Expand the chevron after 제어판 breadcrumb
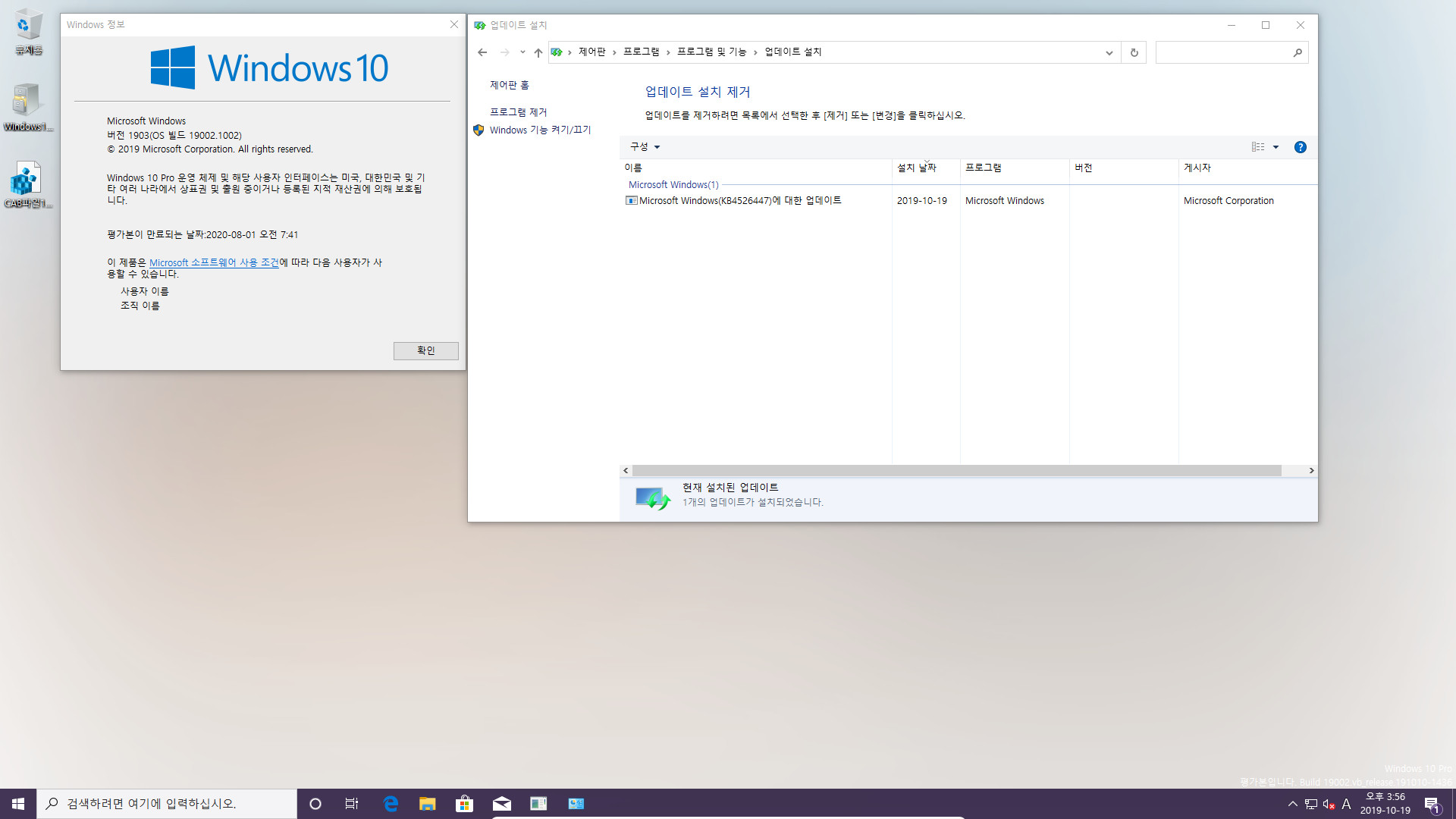This screenshot has height=819, width=1456. coord(614,52)
